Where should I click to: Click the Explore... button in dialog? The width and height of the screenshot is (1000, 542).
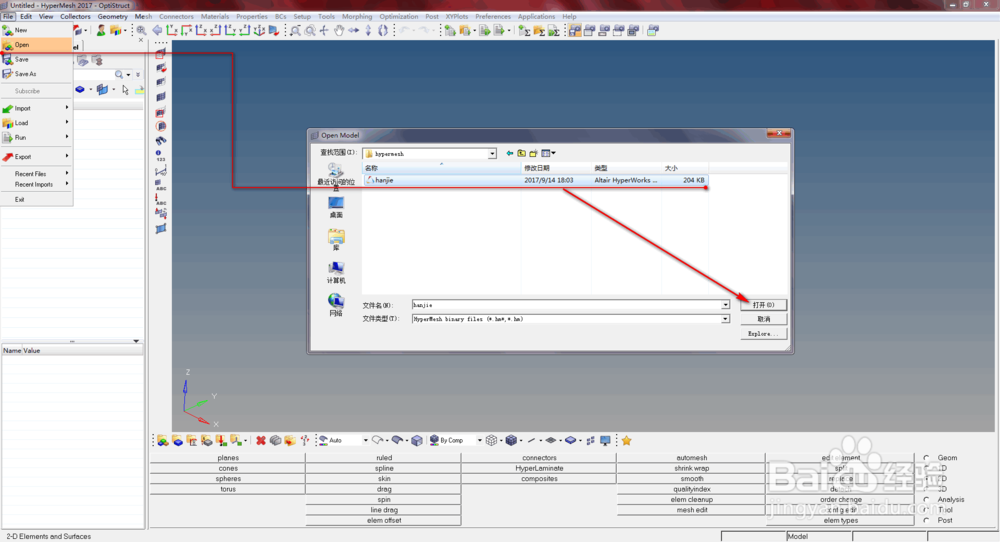point(763,333)
